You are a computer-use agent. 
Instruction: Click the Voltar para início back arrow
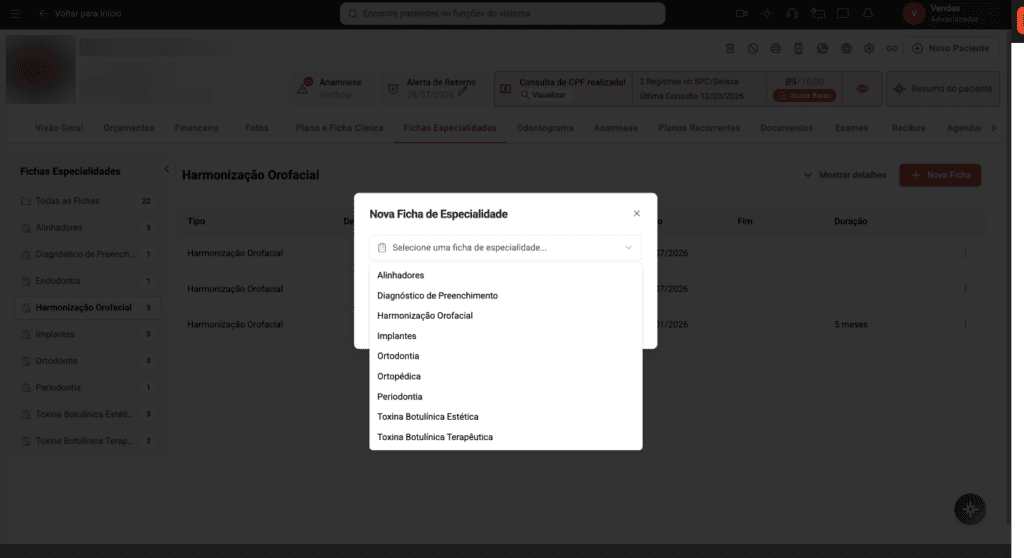click(x=43, y=13)
